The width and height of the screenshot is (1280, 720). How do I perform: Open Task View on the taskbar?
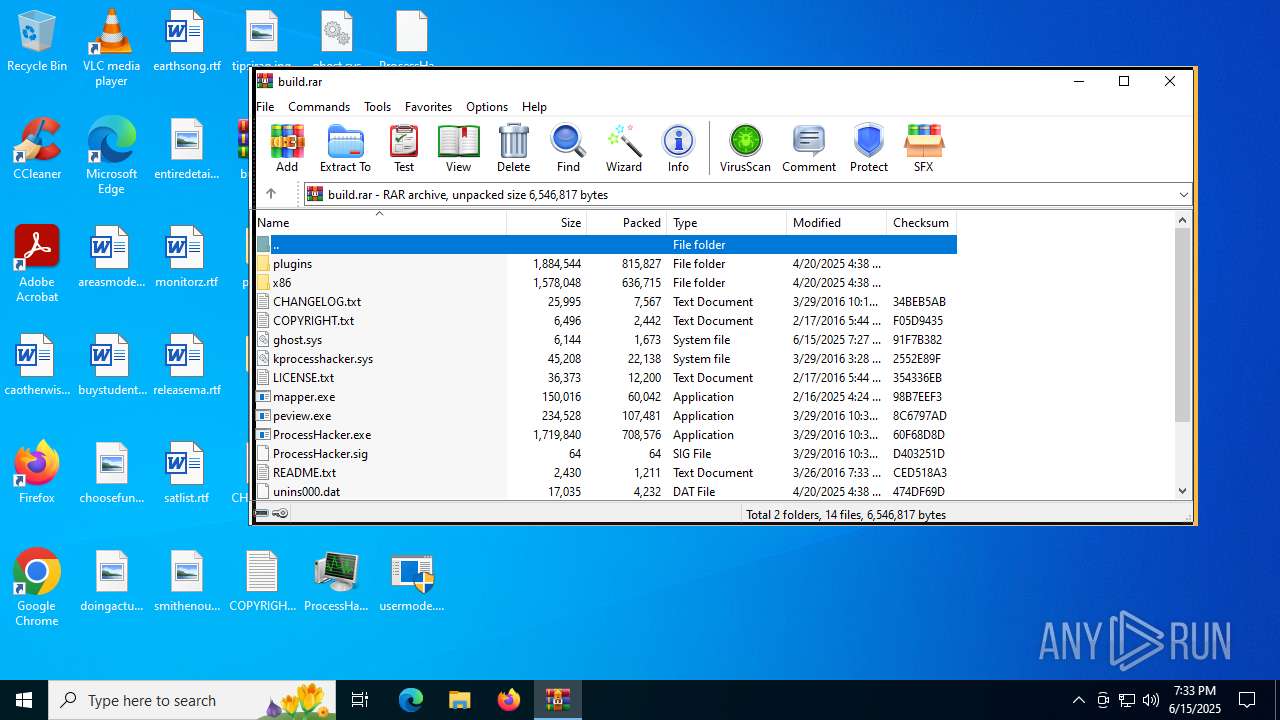[x=360, y=700]
